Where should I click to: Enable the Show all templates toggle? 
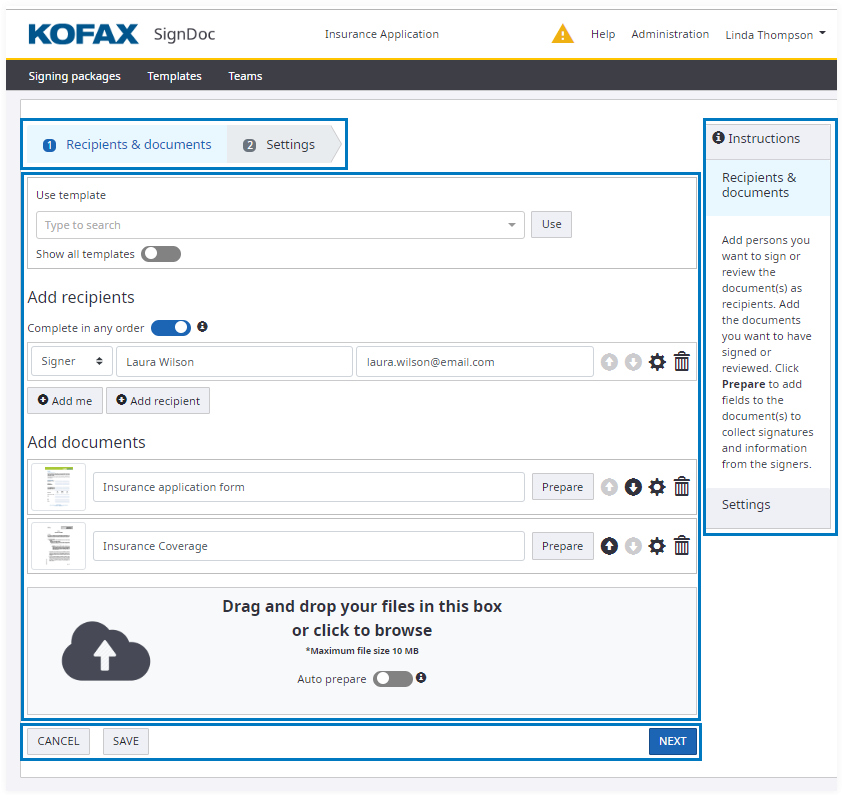[161, 254]
